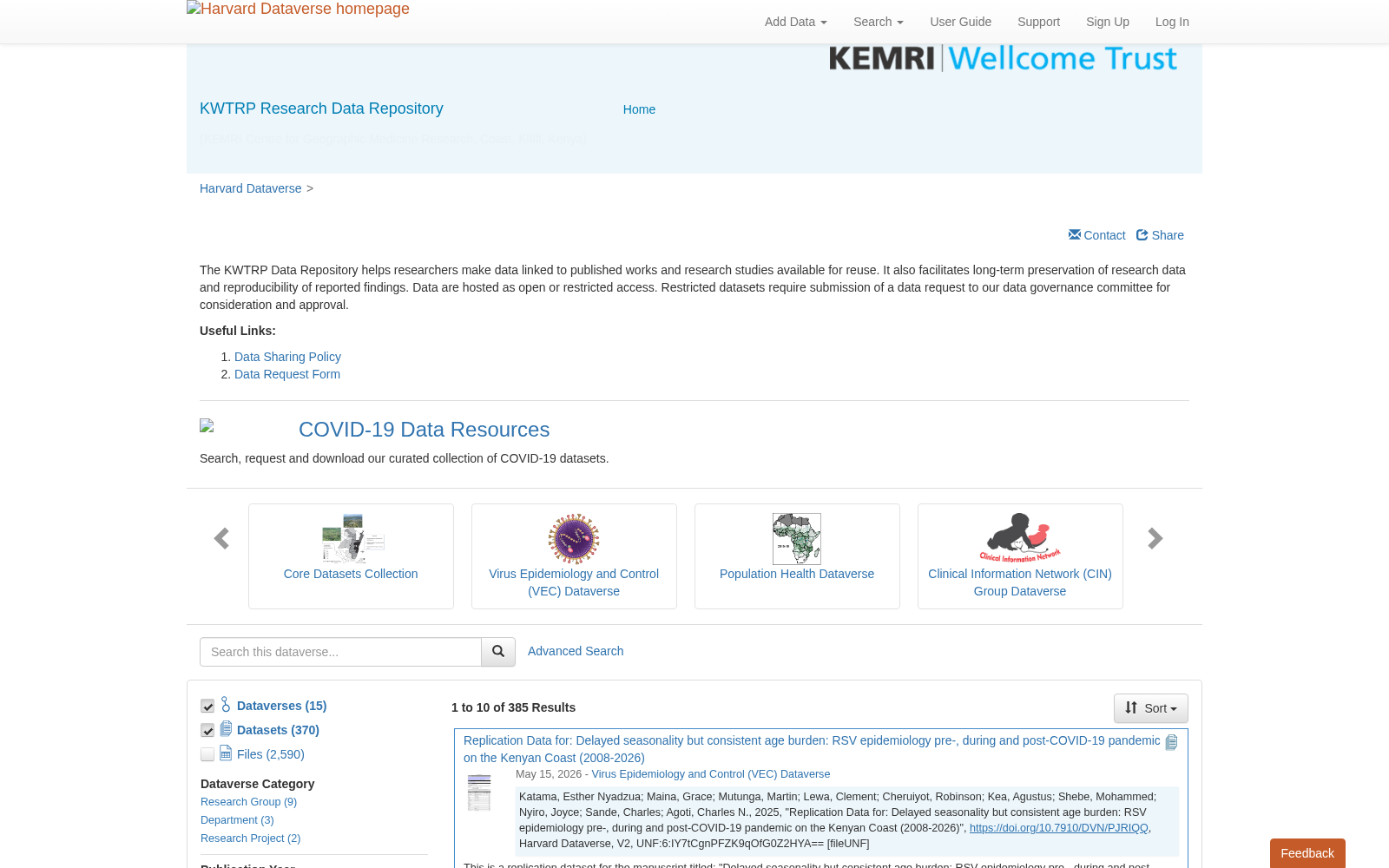Click the VEC Dataverse virus image

click(574, 539)
